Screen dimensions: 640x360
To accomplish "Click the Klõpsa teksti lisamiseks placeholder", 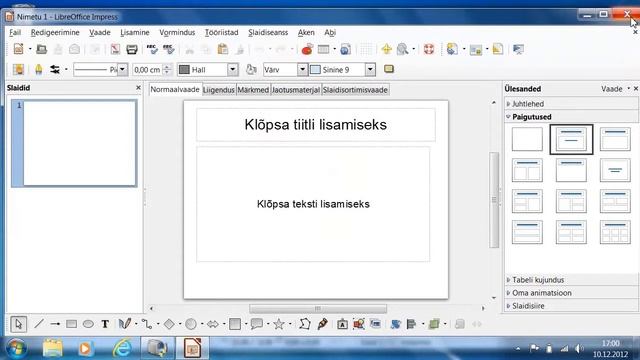I will pyautogui.click(x=313, y=204).
